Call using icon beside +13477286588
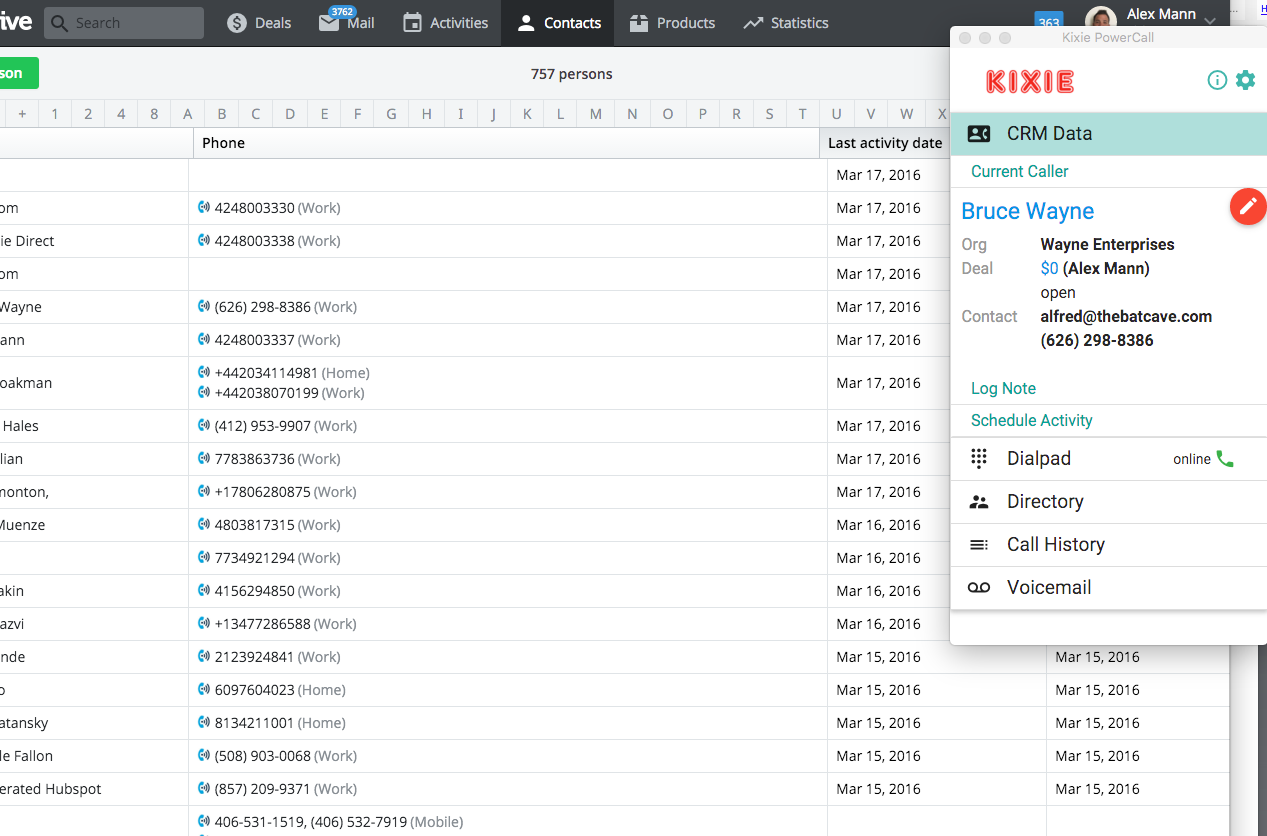1267x836 pixels. (204, 624)
